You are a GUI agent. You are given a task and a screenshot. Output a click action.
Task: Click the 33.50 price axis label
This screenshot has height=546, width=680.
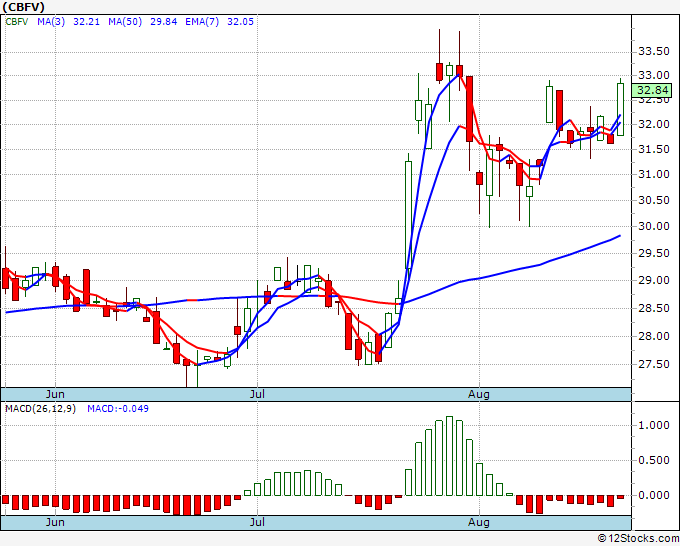tap(654, 52)
